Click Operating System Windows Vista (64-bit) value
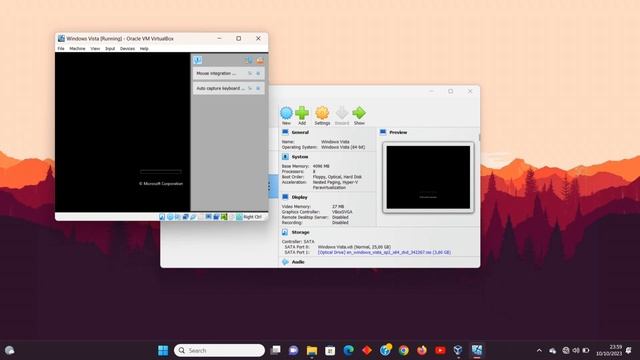The width and height of the screenshot is (640, 360). [343, 147]
